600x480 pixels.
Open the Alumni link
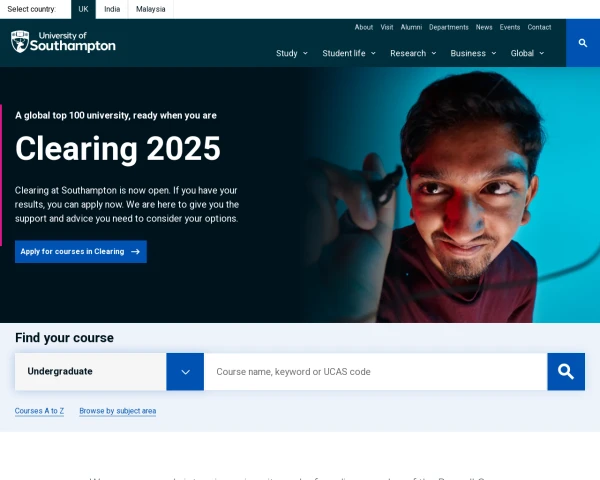pyautogui.click(x=411, y=27)
